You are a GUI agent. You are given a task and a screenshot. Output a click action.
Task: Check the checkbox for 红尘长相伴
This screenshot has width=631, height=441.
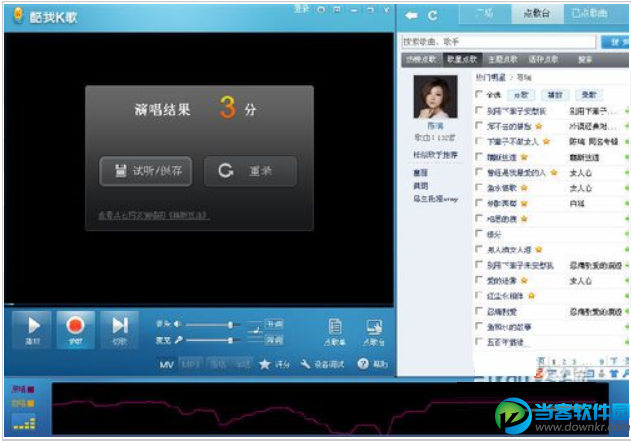[479, 295]
